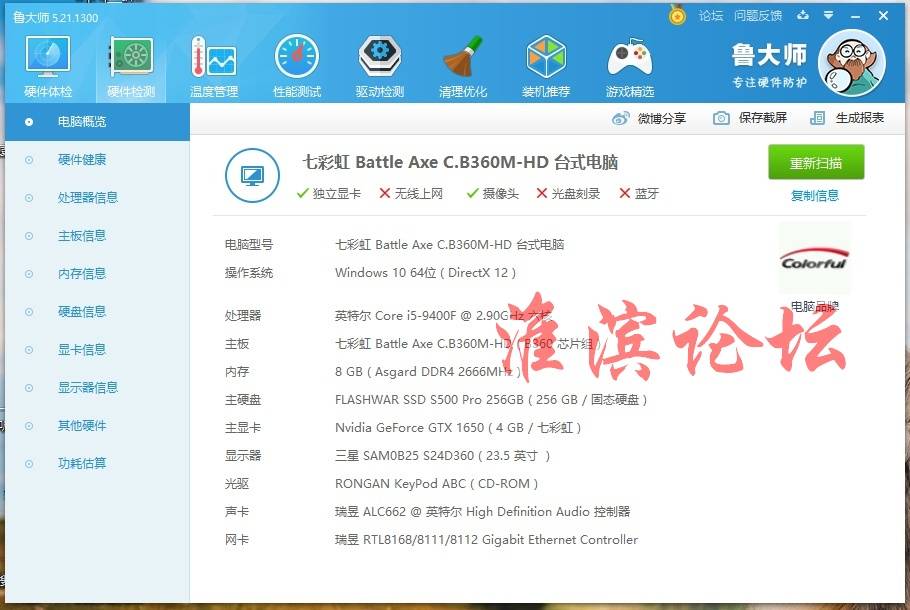Open 问题反馈 feedback link
The image size is (910, 610).
coord(757,16)
